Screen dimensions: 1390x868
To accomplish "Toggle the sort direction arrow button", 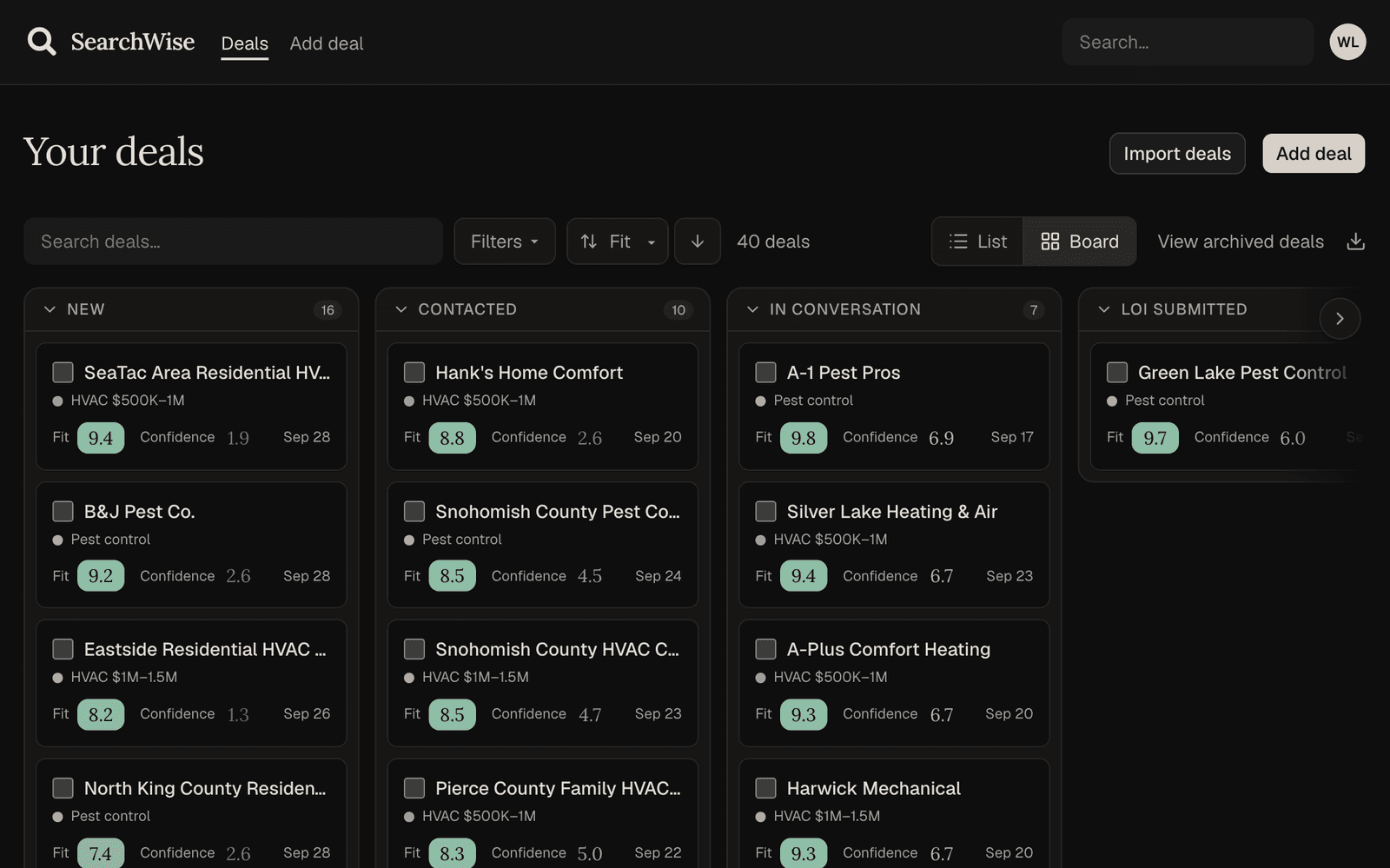I will click(698, 242).
